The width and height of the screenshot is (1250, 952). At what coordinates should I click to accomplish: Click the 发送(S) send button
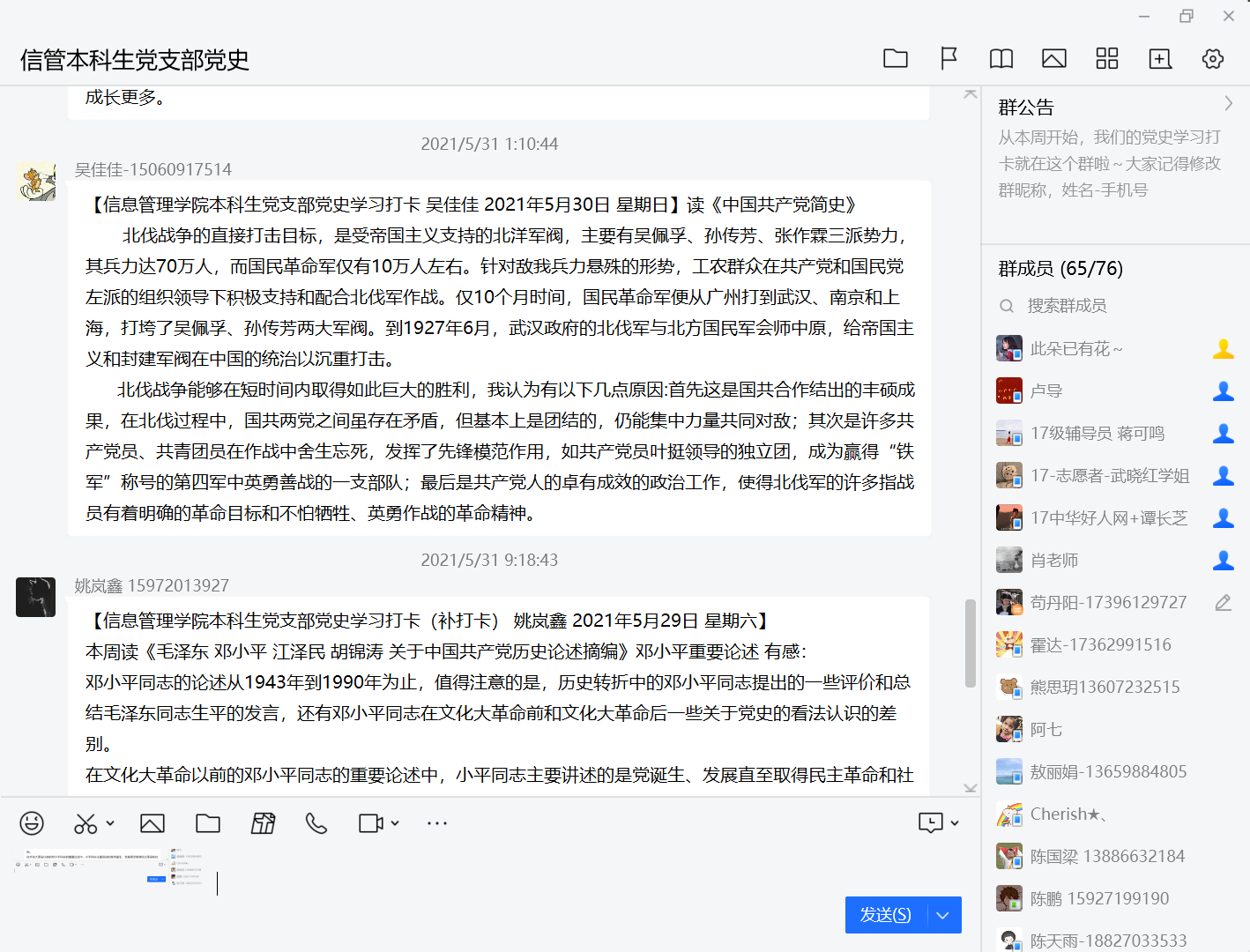885,915
